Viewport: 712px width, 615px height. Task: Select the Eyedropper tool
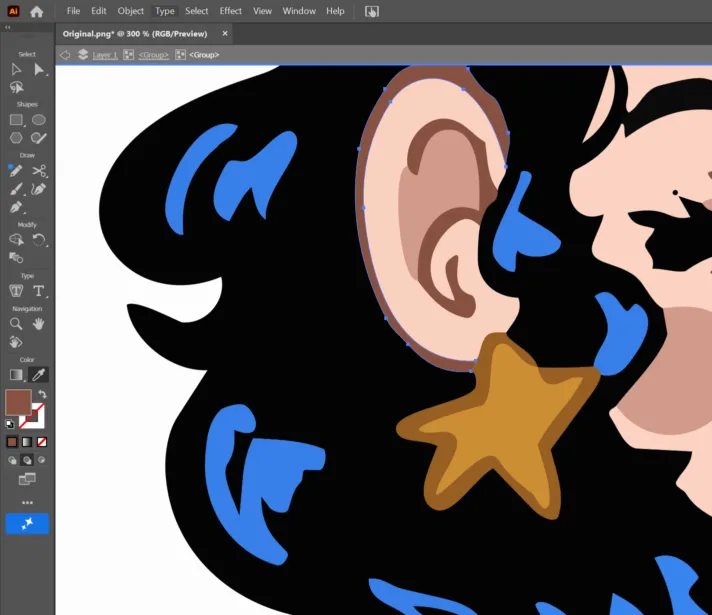pos(39,375)
